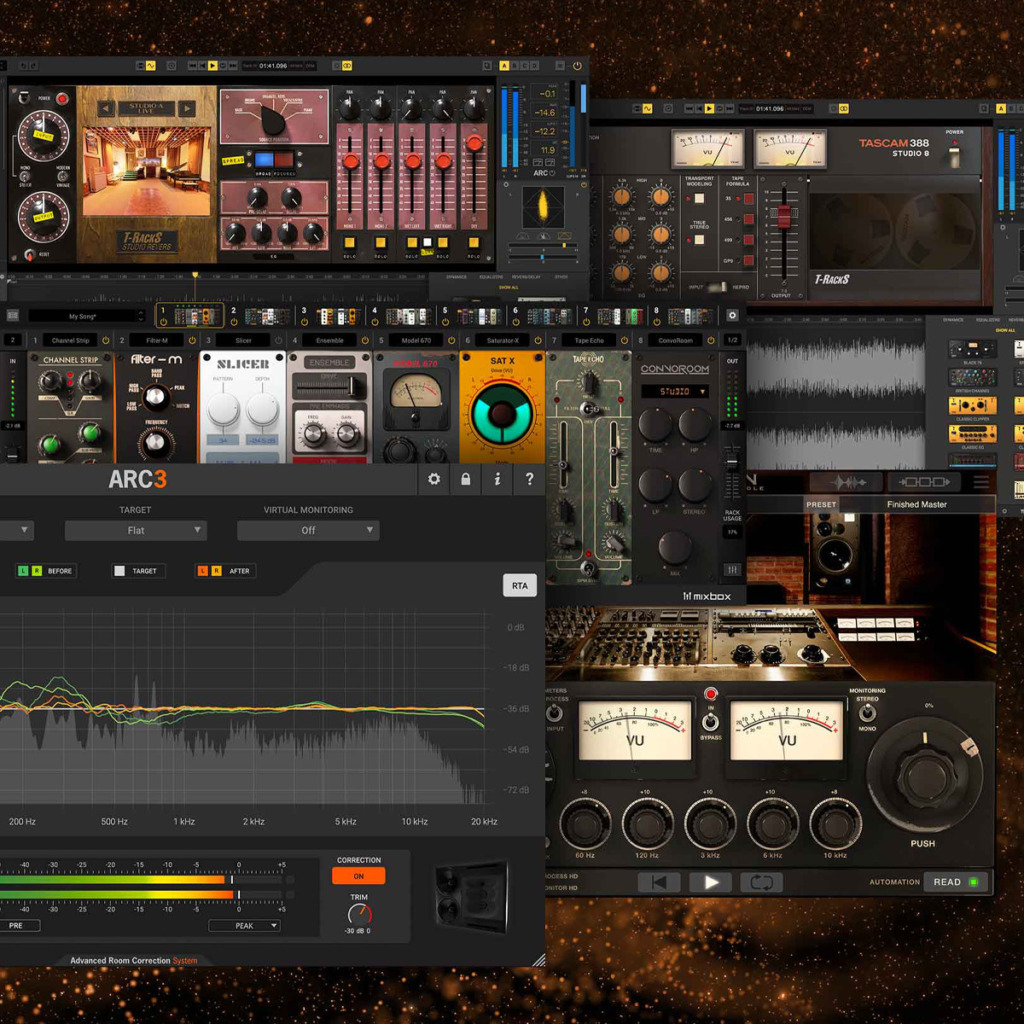1024x1024 pixels.
Task: Toggle the After L channel curve
Action: [x=202, y=571]
